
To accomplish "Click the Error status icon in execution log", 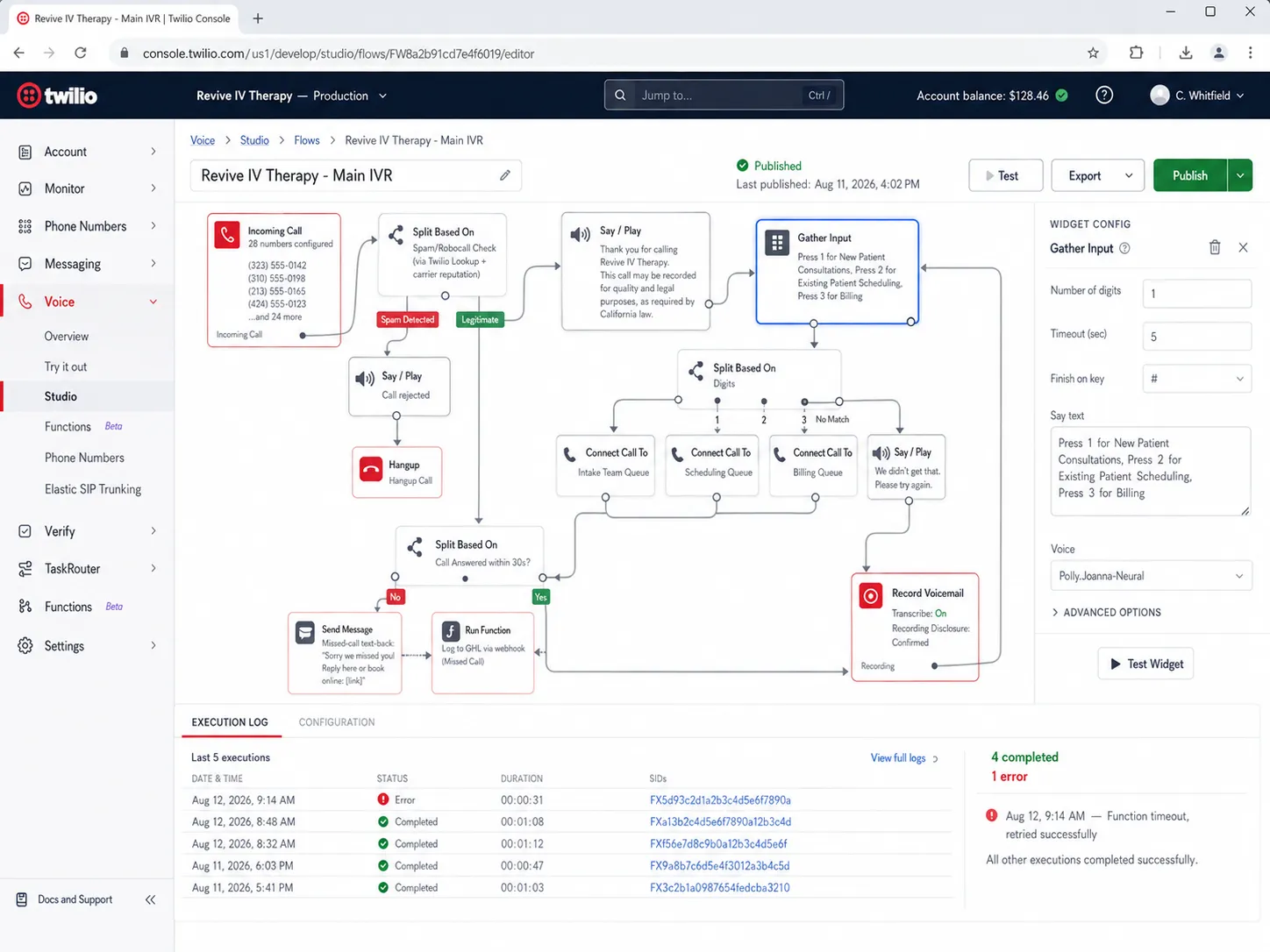I will point(383,799).
